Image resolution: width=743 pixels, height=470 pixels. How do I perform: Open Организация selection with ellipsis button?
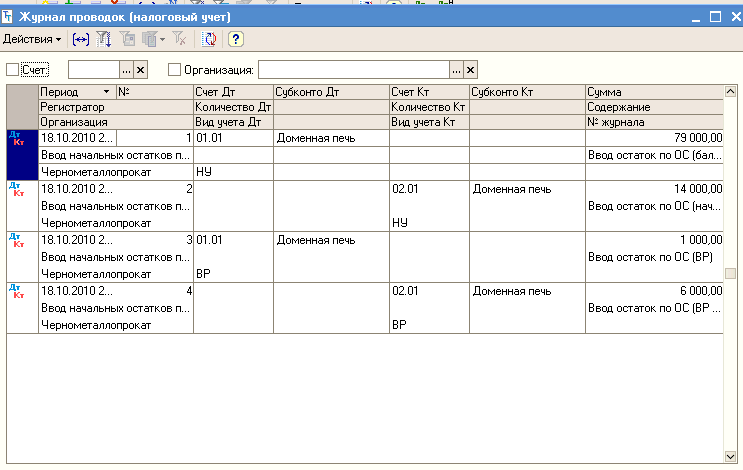(x=456, y=70)
